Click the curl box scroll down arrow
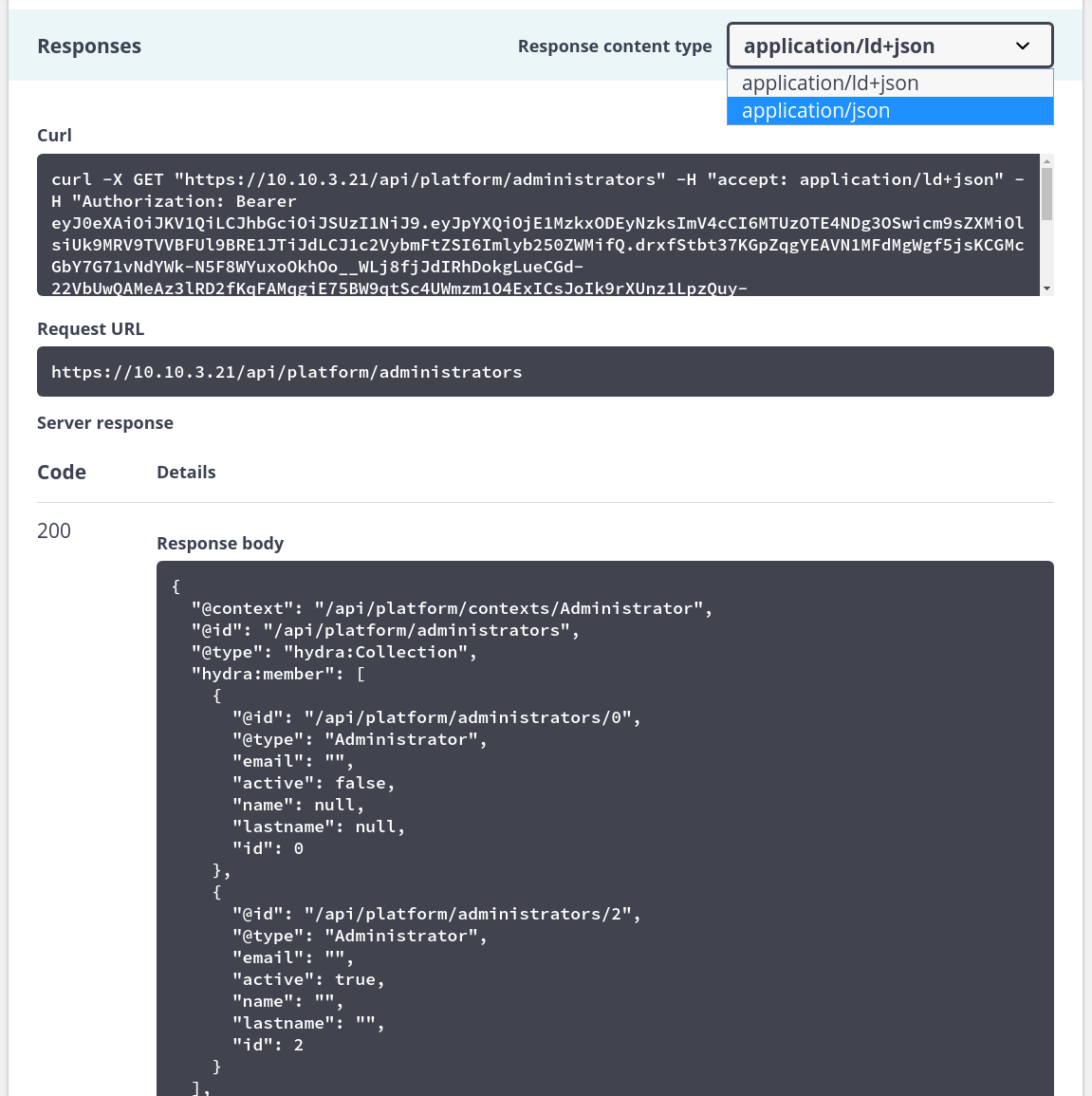This screenshot has width=1092, height=1096. (1046, 288)
